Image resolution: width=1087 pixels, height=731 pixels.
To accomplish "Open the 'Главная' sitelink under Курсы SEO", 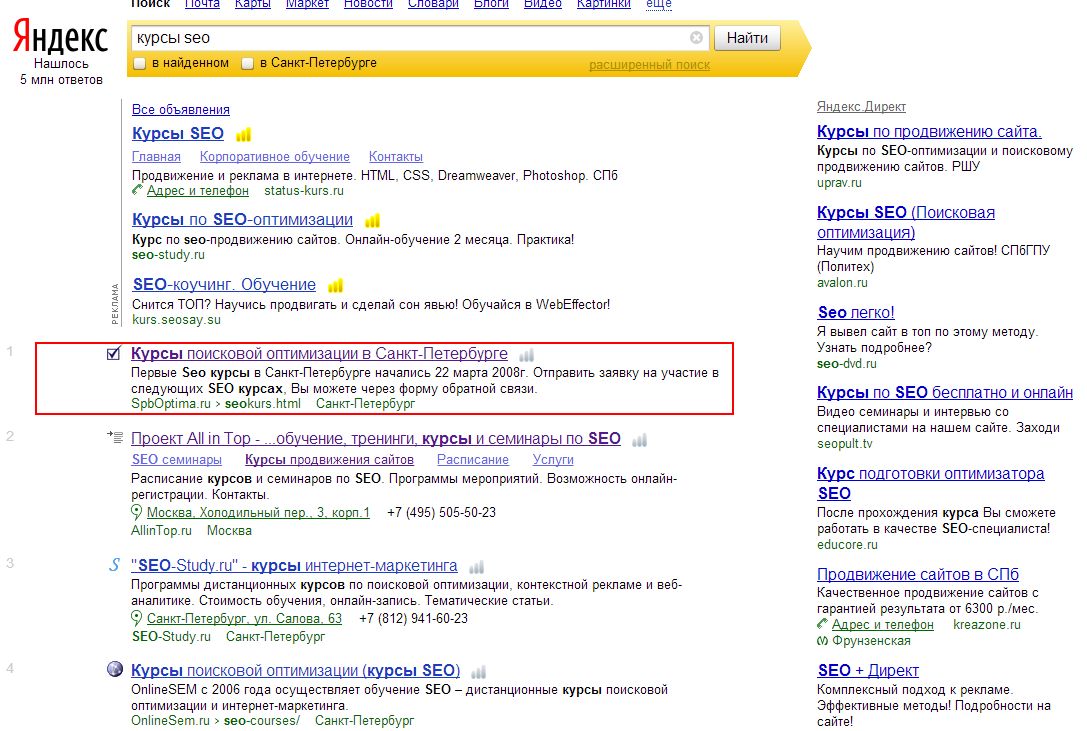I will point(156,157).
